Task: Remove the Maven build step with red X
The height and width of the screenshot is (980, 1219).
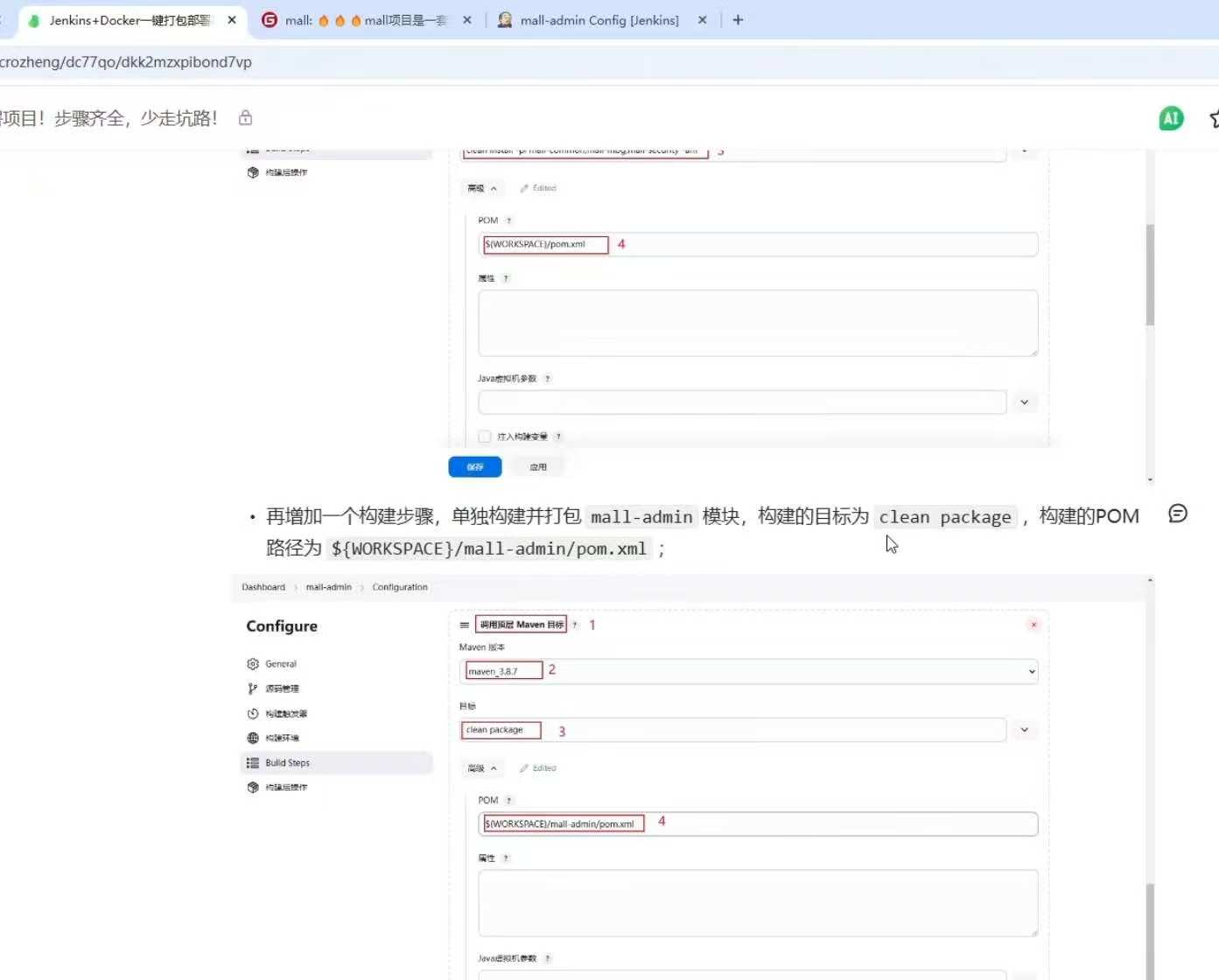Action: [1033, 625]
